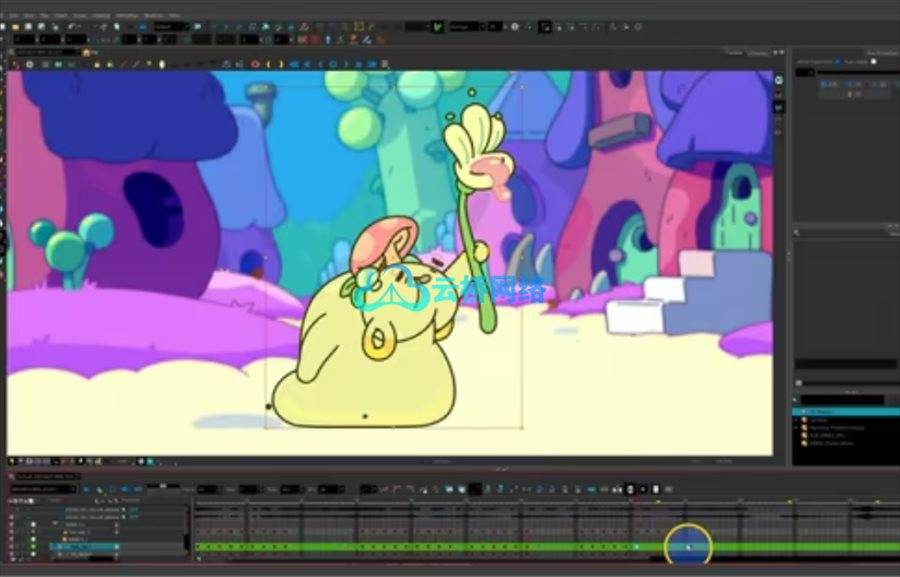The height and width of the screenshot is (577, 900).
Task: Click the folder icon of the second library item
Action: coord(804,420)
